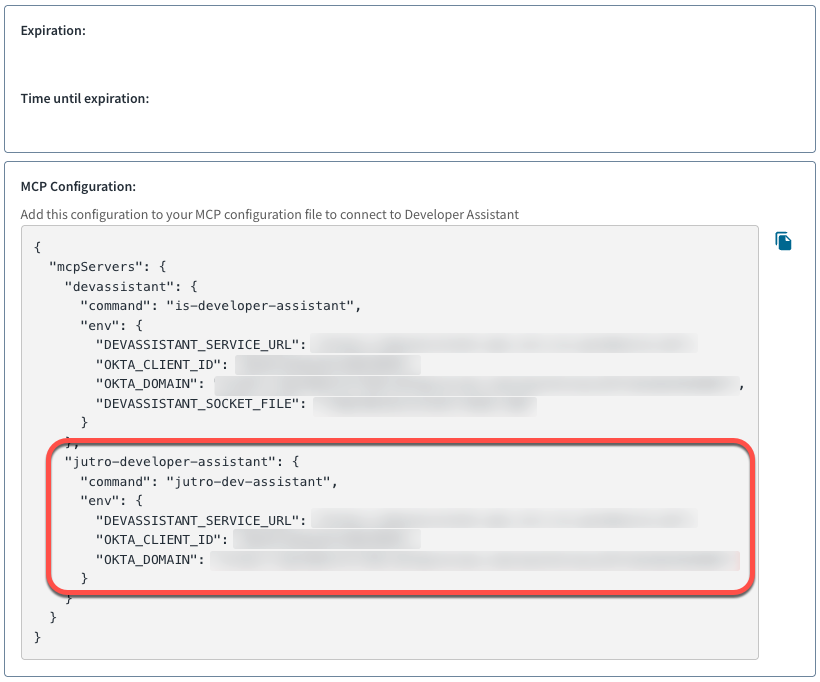This screenshot has width=820, height=682.
Task: Click the OKTA_DOMAIN key under devassistant
Action: 146,384
